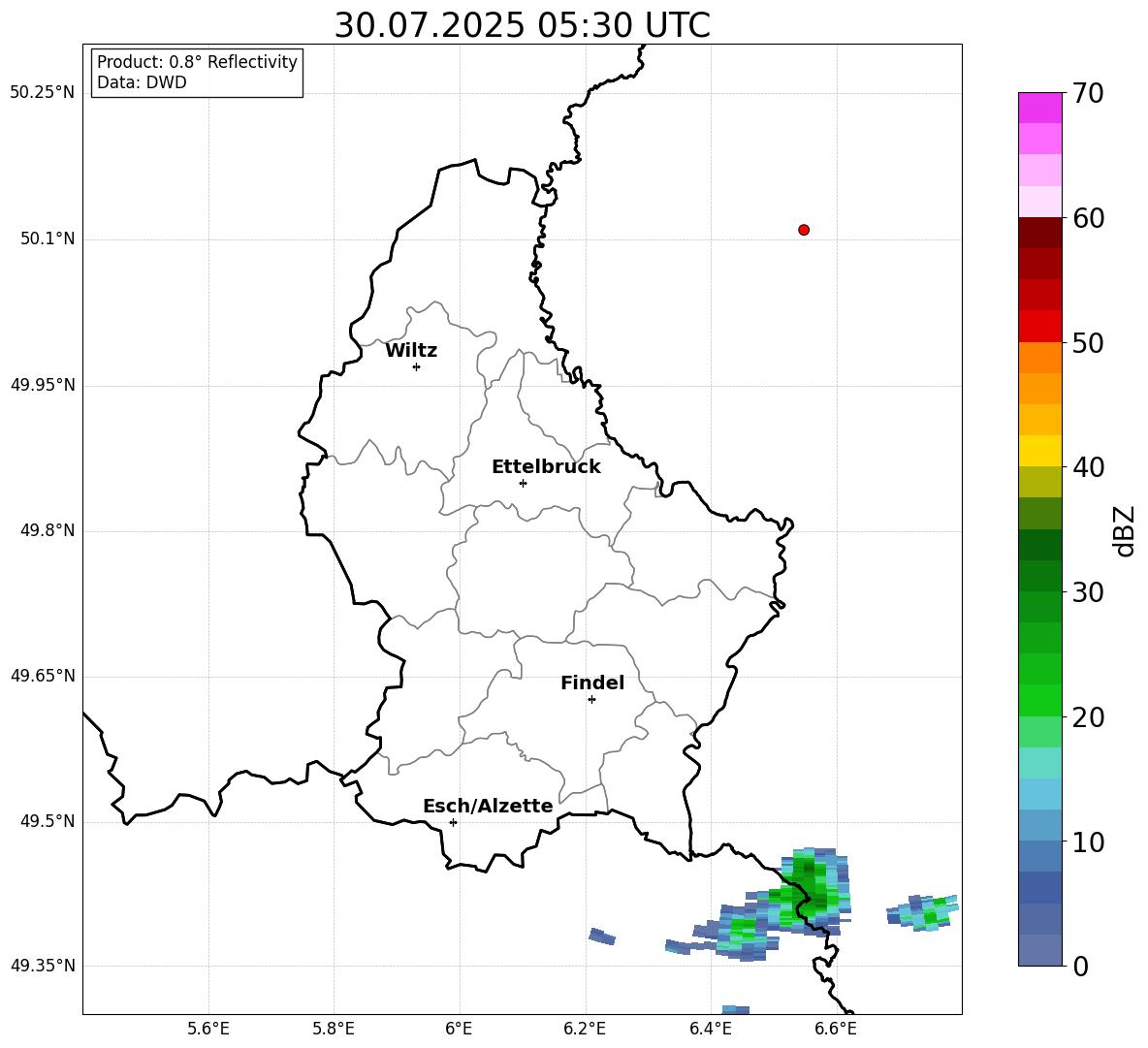Select the Esch/Alzette city label

tap(488, 806)
